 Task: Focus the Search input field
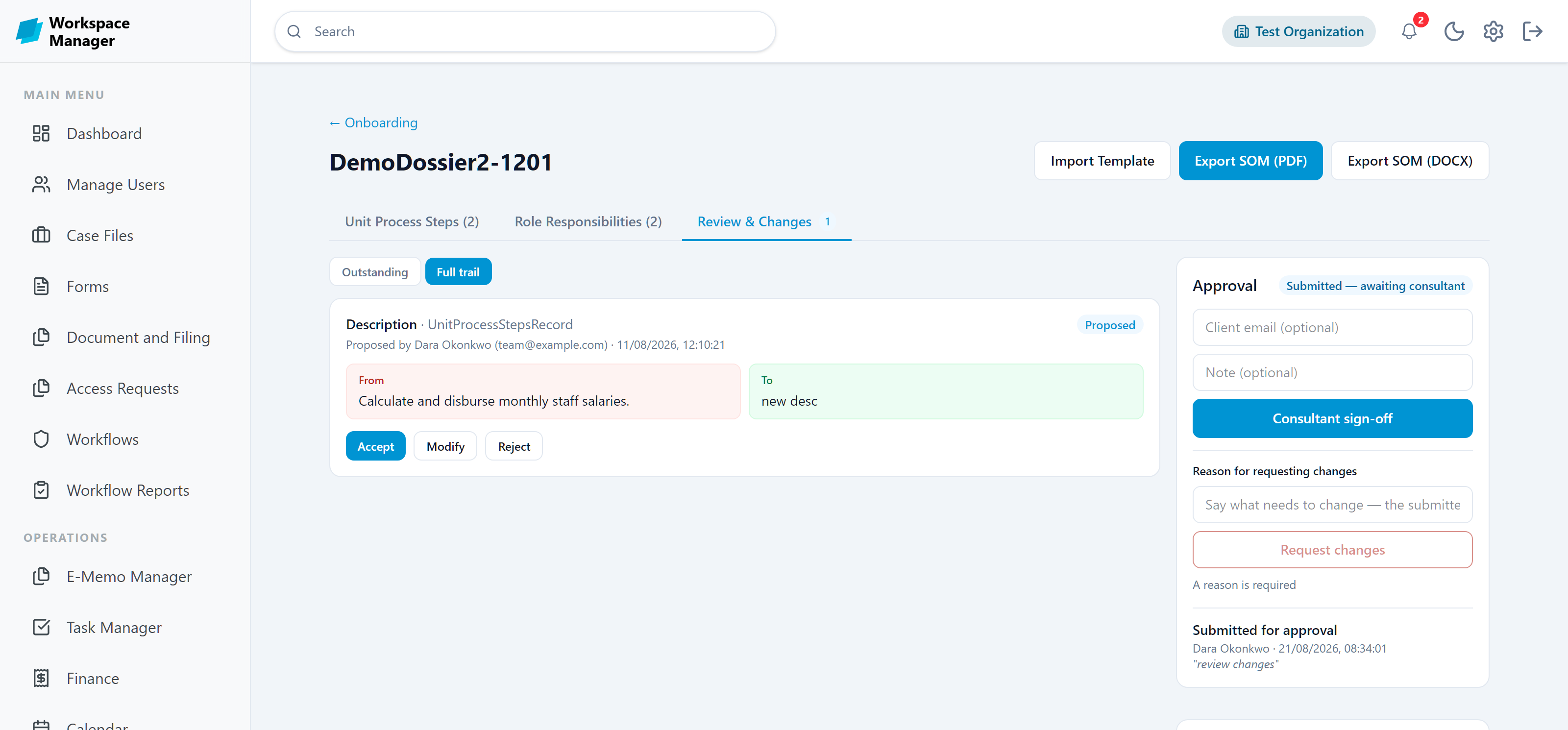click(525, 31)
